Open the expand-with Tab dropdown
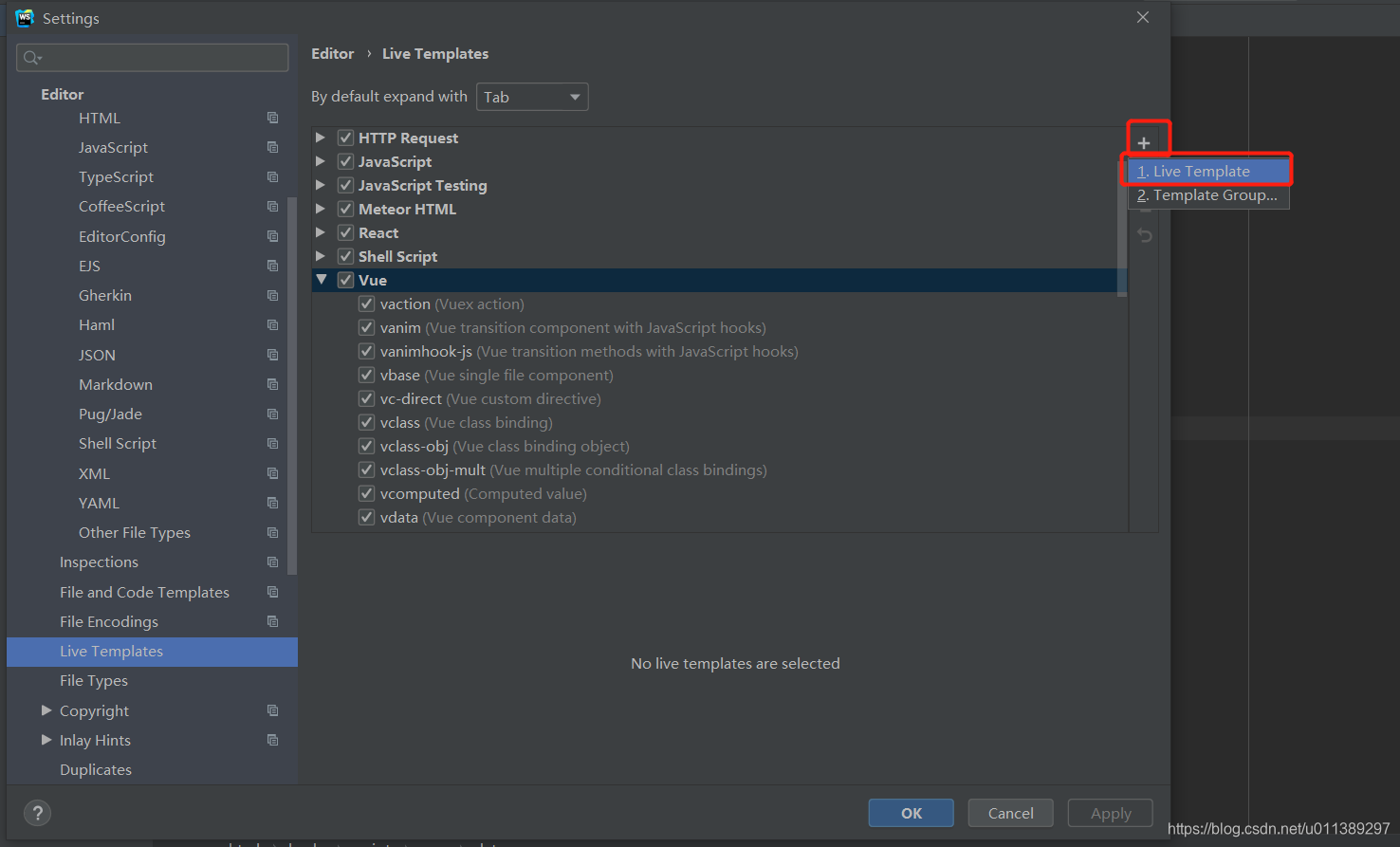 pyautogui.click(x=532, y=97)
